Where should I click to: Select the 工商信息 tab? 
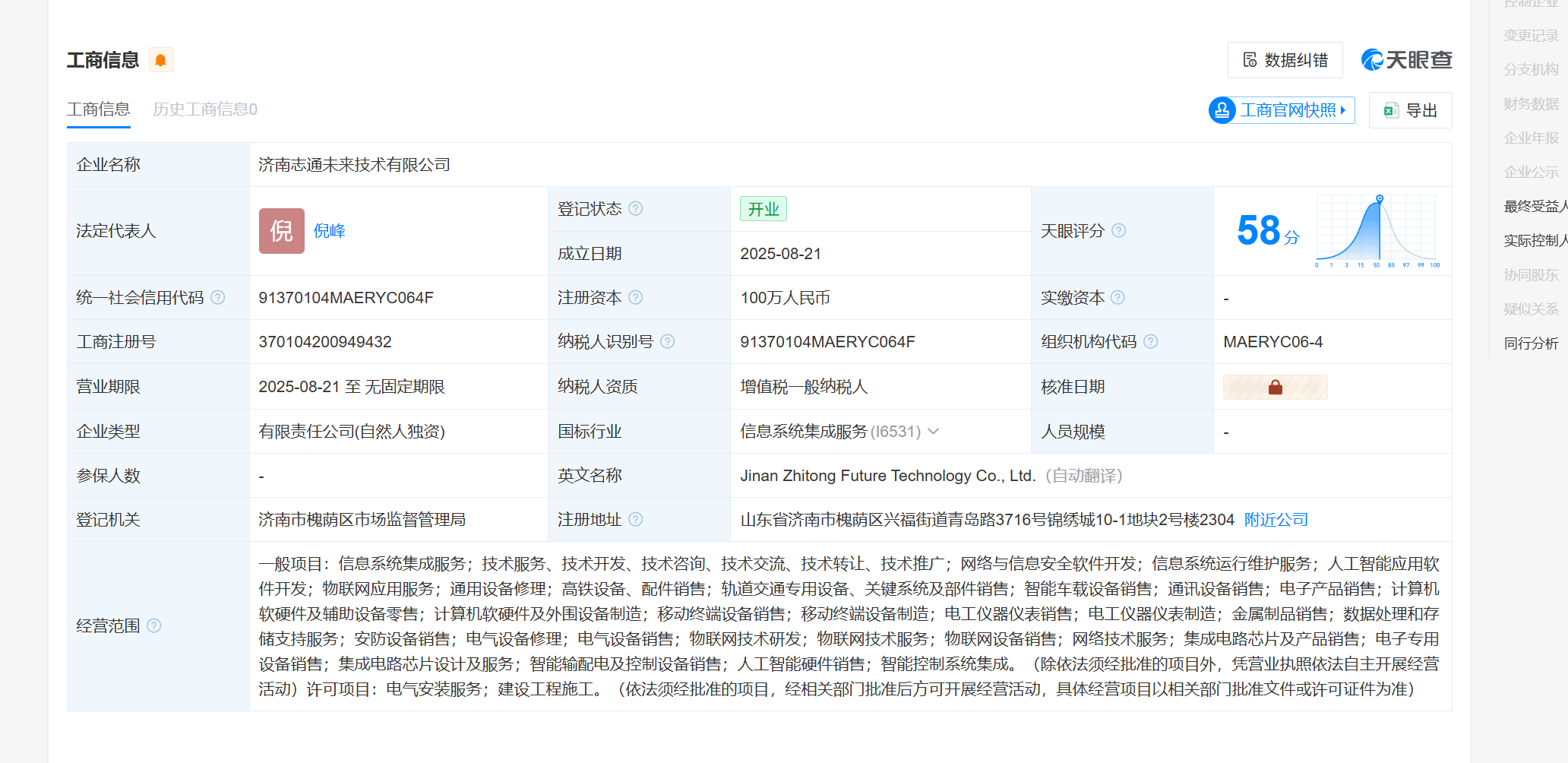point(98,110)
